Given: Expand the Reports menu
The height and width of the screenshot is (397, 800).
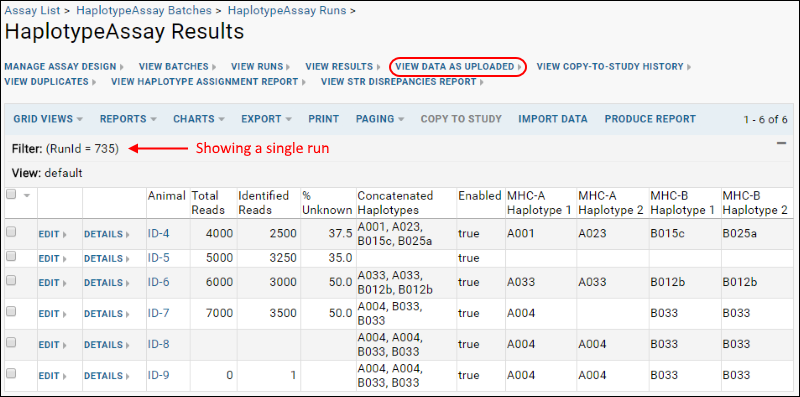Looking at the screenshot, I should pyautogui.click(x=128, y=119).
